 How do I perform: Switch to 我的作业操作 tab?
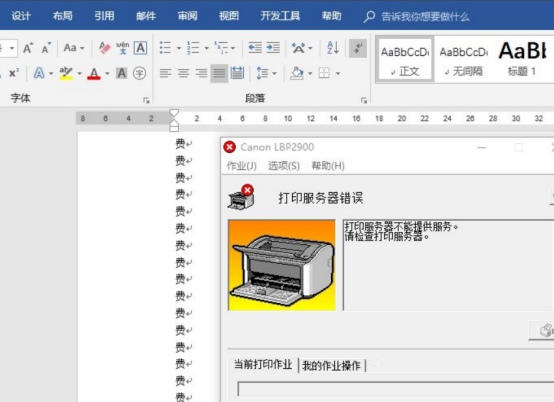[x=331, y=366]
